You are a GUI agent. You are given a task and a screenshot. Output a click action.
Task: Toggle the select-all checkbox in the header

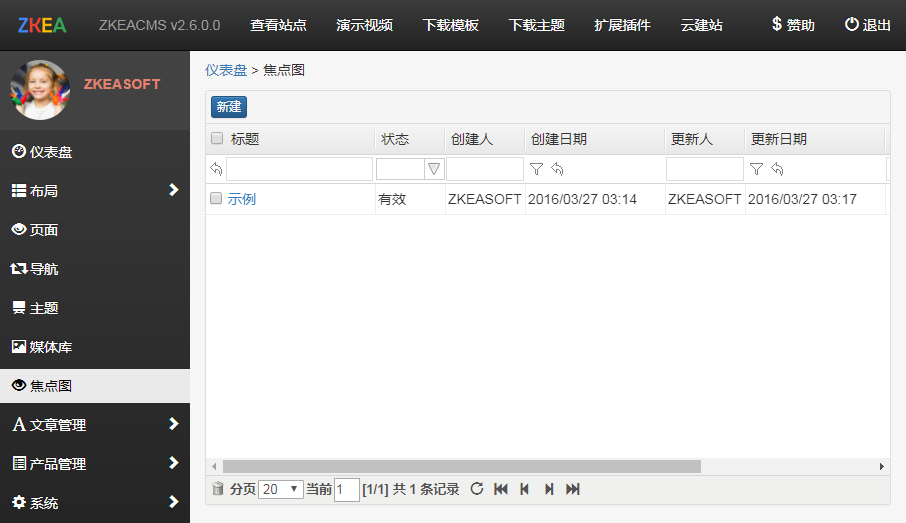[217, 138]
